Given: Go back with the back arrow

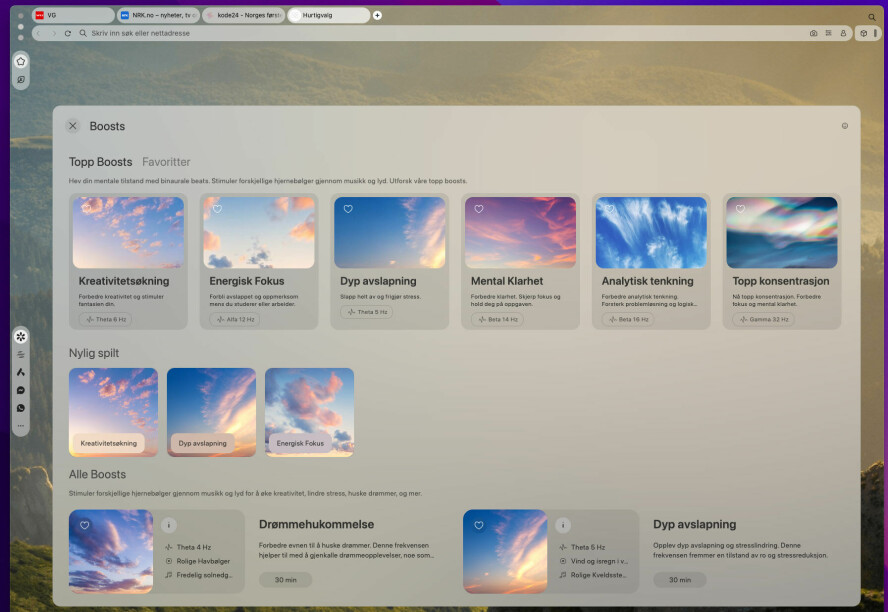Looking at the screenshot, I should pyautogui.click(x=39, y=33).
